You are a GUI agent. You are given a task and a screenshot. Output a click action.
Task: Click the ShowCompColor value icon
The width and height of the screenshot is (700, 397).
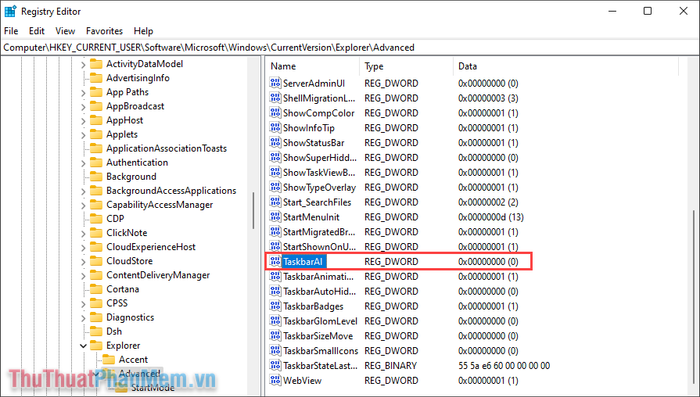(x=275, y=113)
